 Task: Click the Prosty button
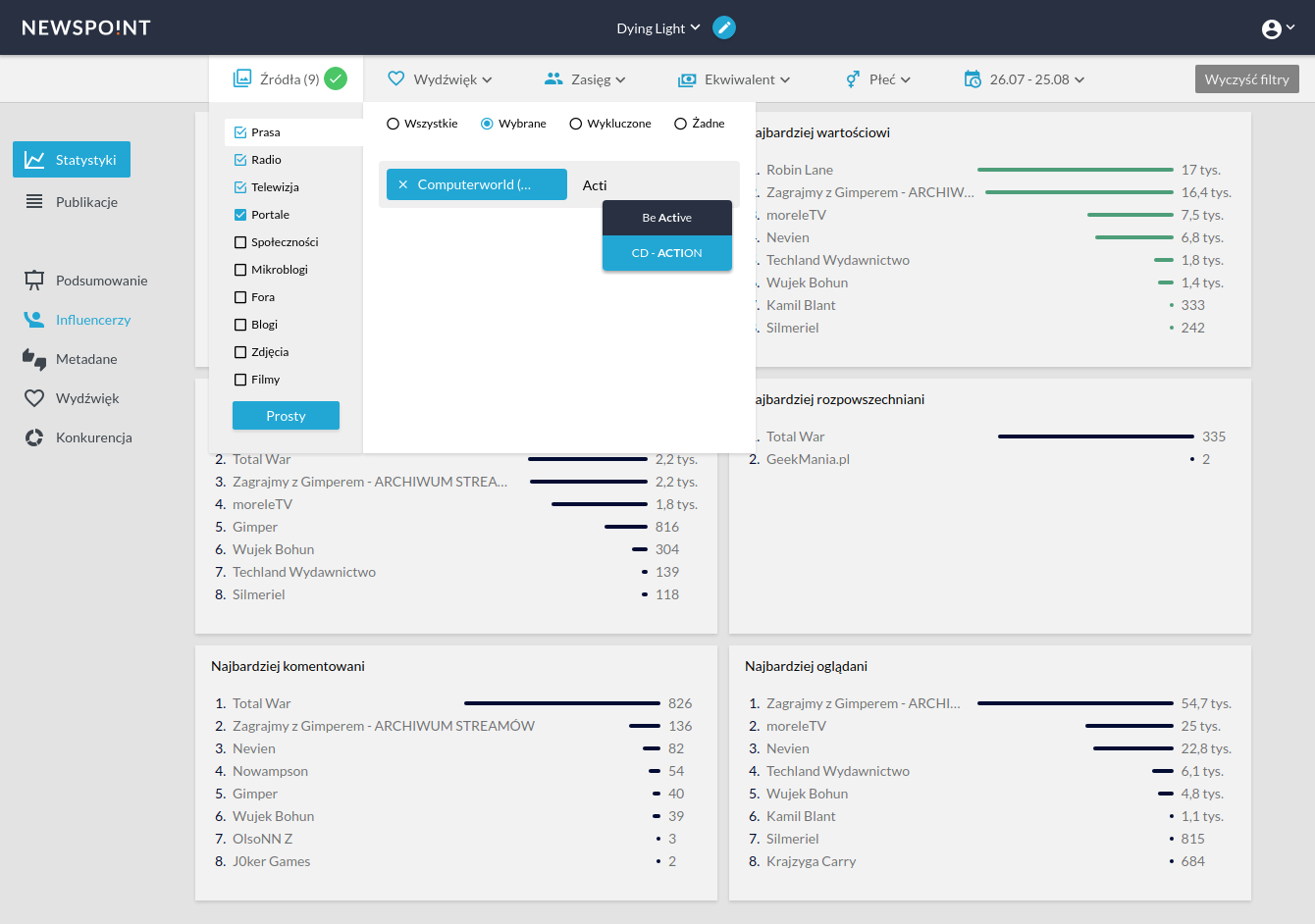286,416
